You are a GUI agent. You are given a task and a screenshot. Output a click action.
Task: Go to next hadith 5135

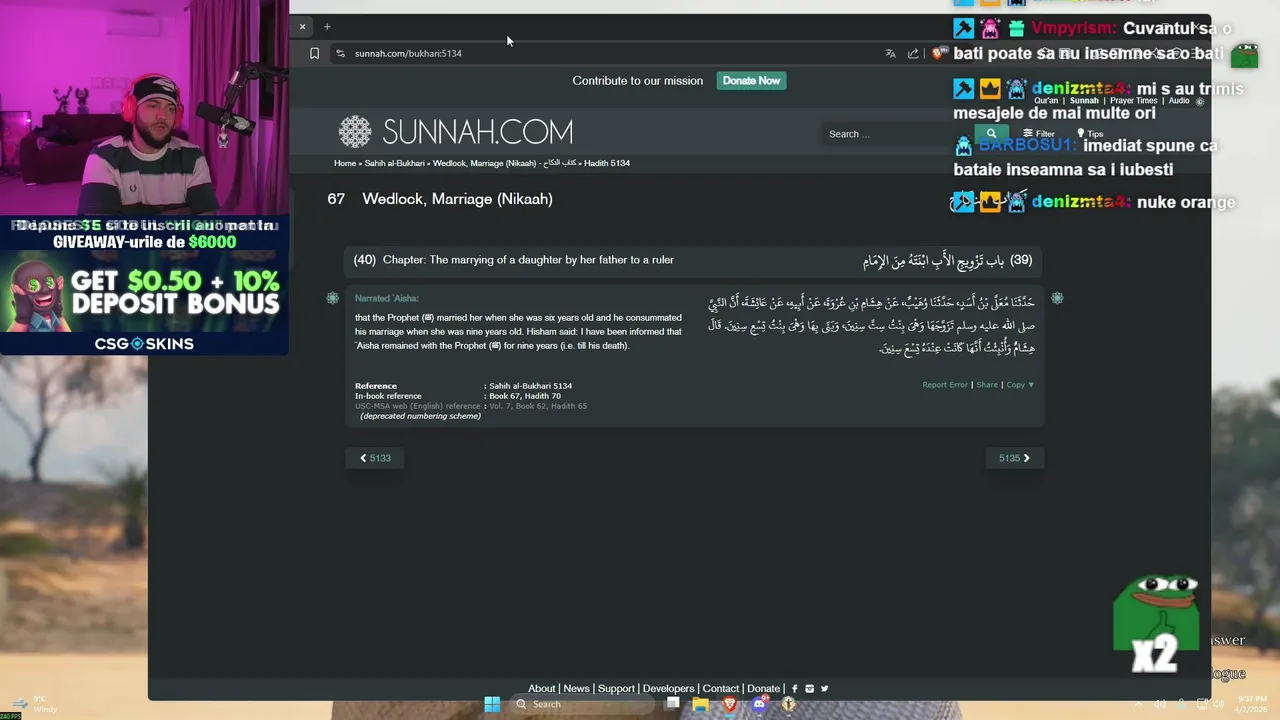pyautogui.click(x=1014, y=458)
